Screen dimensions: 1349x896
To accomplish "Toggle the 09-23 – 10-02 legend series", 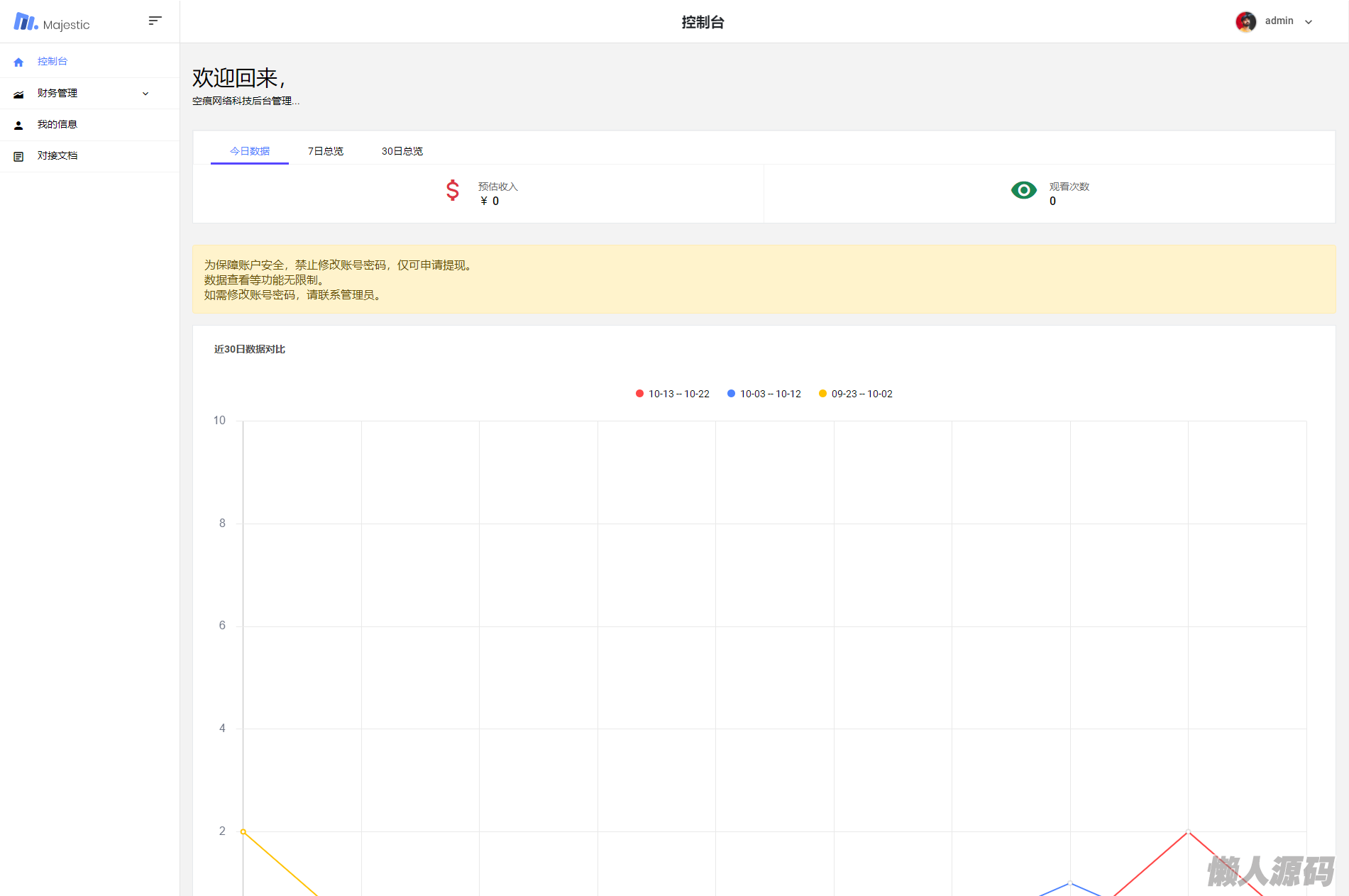I will point(855,394).
